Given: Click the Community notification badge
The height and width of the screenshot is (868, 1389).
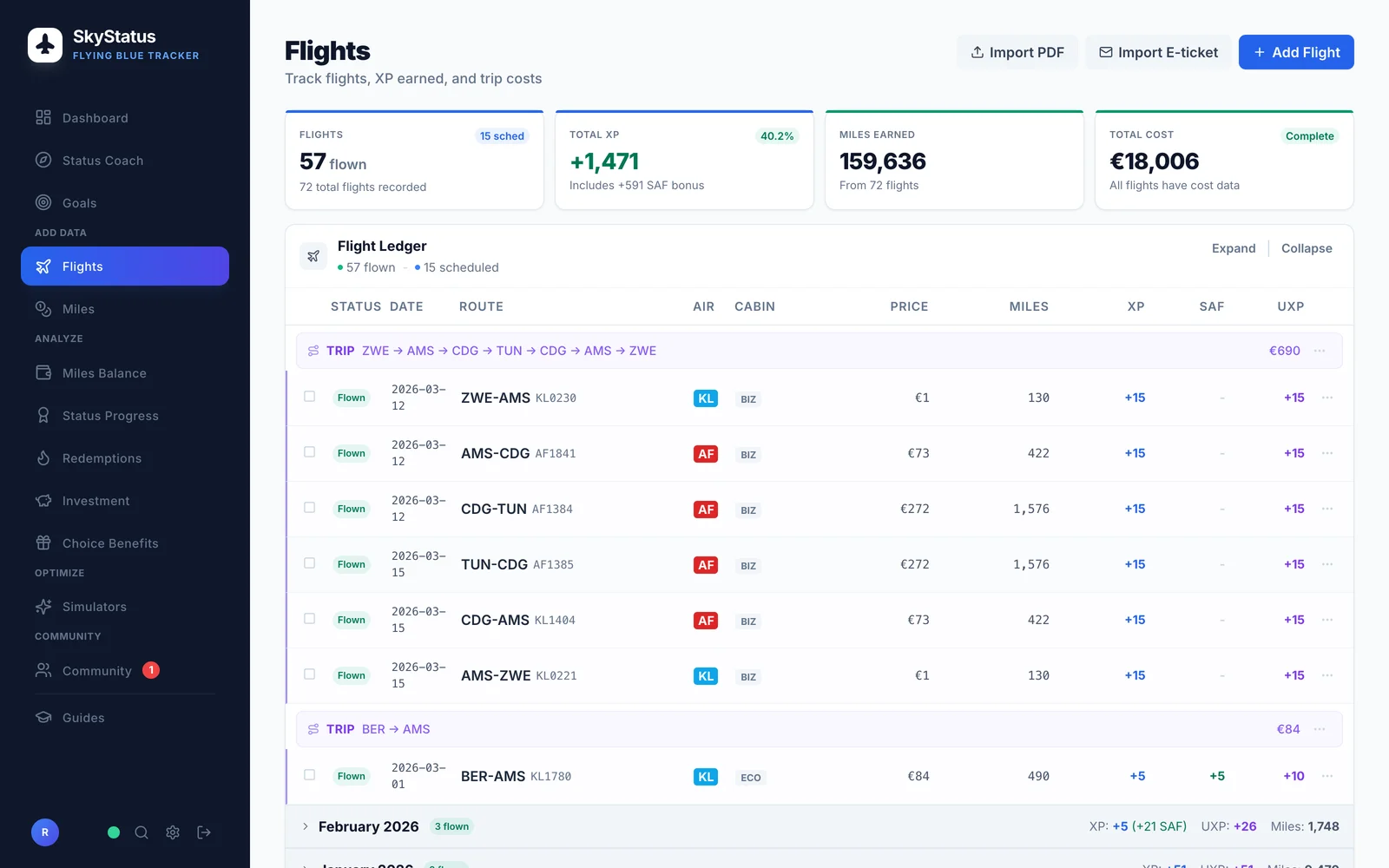Looking at the screenshot, I should 151,670.
